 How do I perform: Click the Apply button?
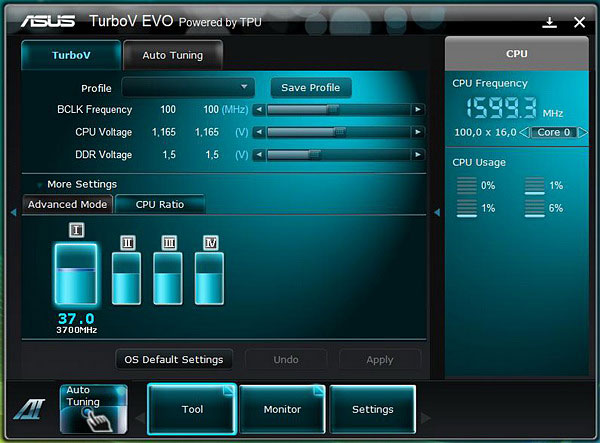coord(380,360)
